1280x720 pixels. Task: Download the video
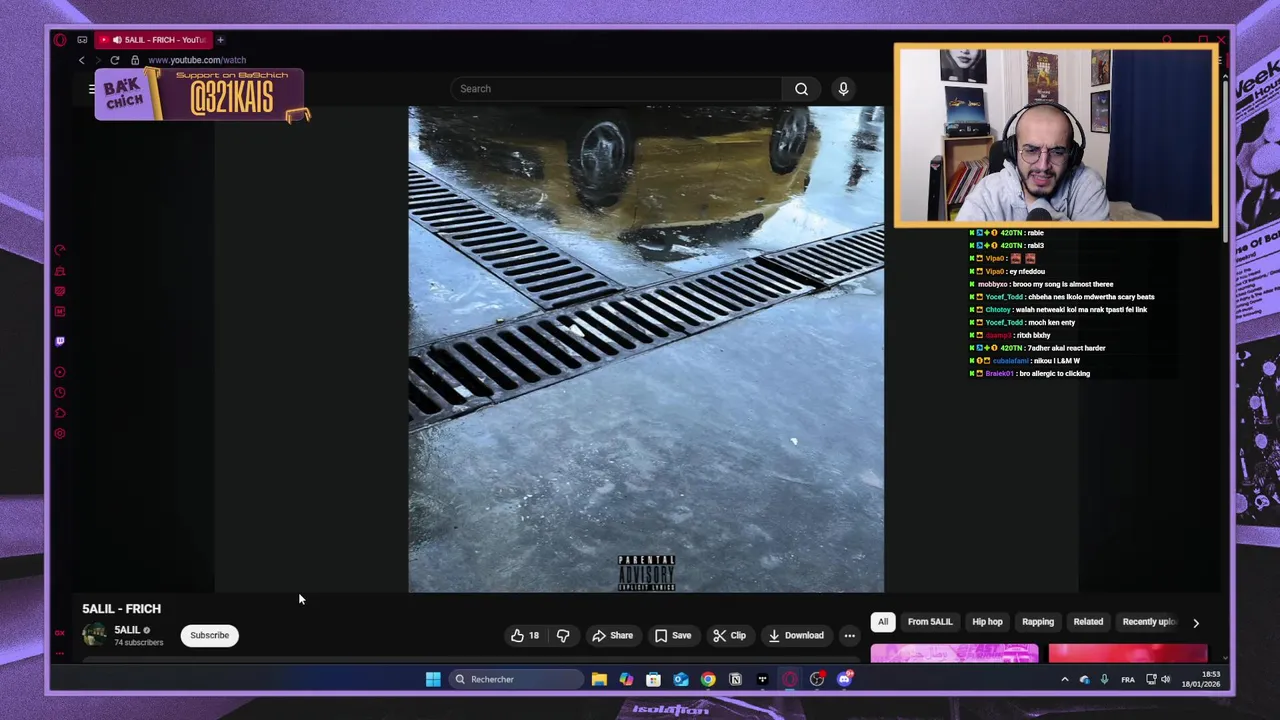(796, 635)
